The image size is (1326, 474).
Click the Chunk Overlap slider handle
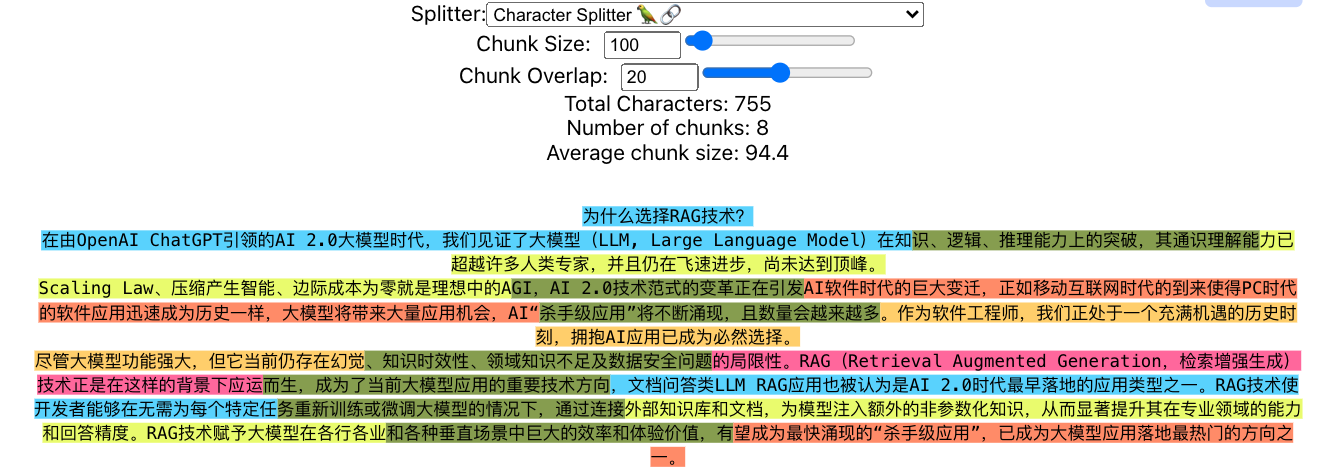[x=780, y=73]
